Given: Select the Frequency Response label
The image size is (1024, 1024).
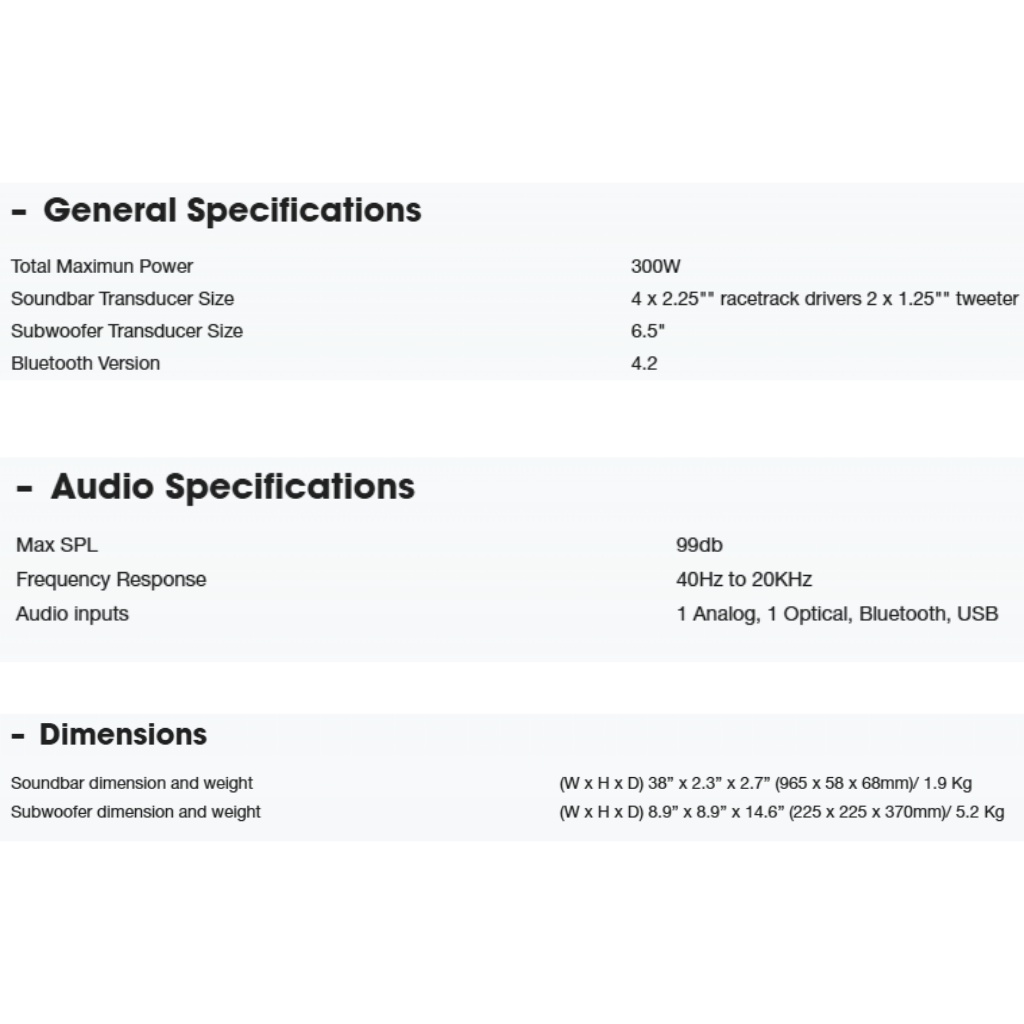Looking at the screenshot, I should click(x=111, y=579).
